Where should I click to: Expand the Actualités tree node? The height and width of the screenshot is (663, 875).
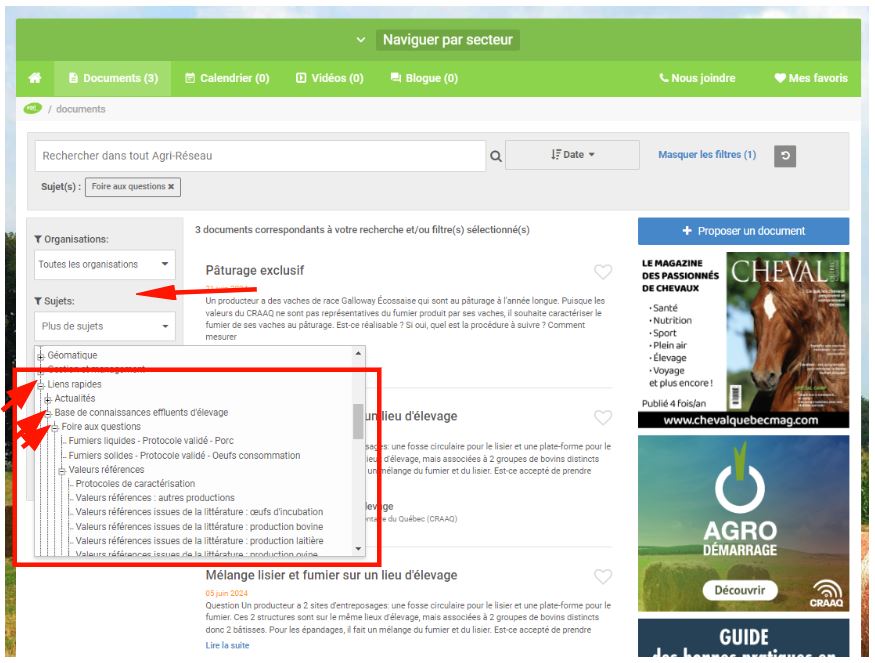[x=48, y=399]
